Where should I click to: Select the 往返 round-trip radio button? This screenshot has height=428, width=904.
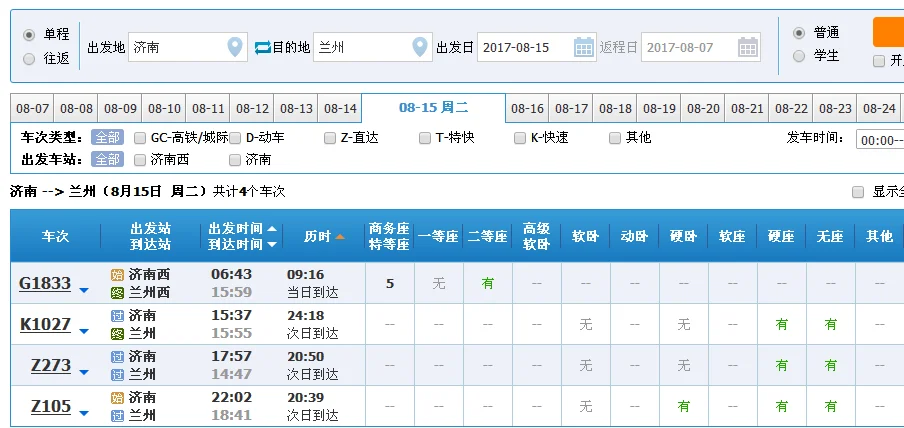pyautogui.click(x=29, y=59)
